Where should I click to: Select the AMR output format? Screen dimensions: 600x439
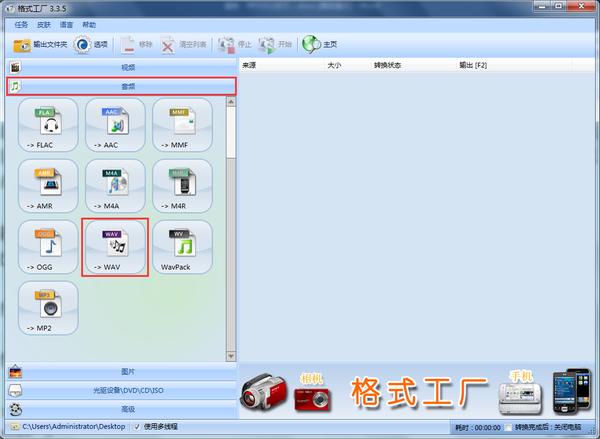[48, 186]
